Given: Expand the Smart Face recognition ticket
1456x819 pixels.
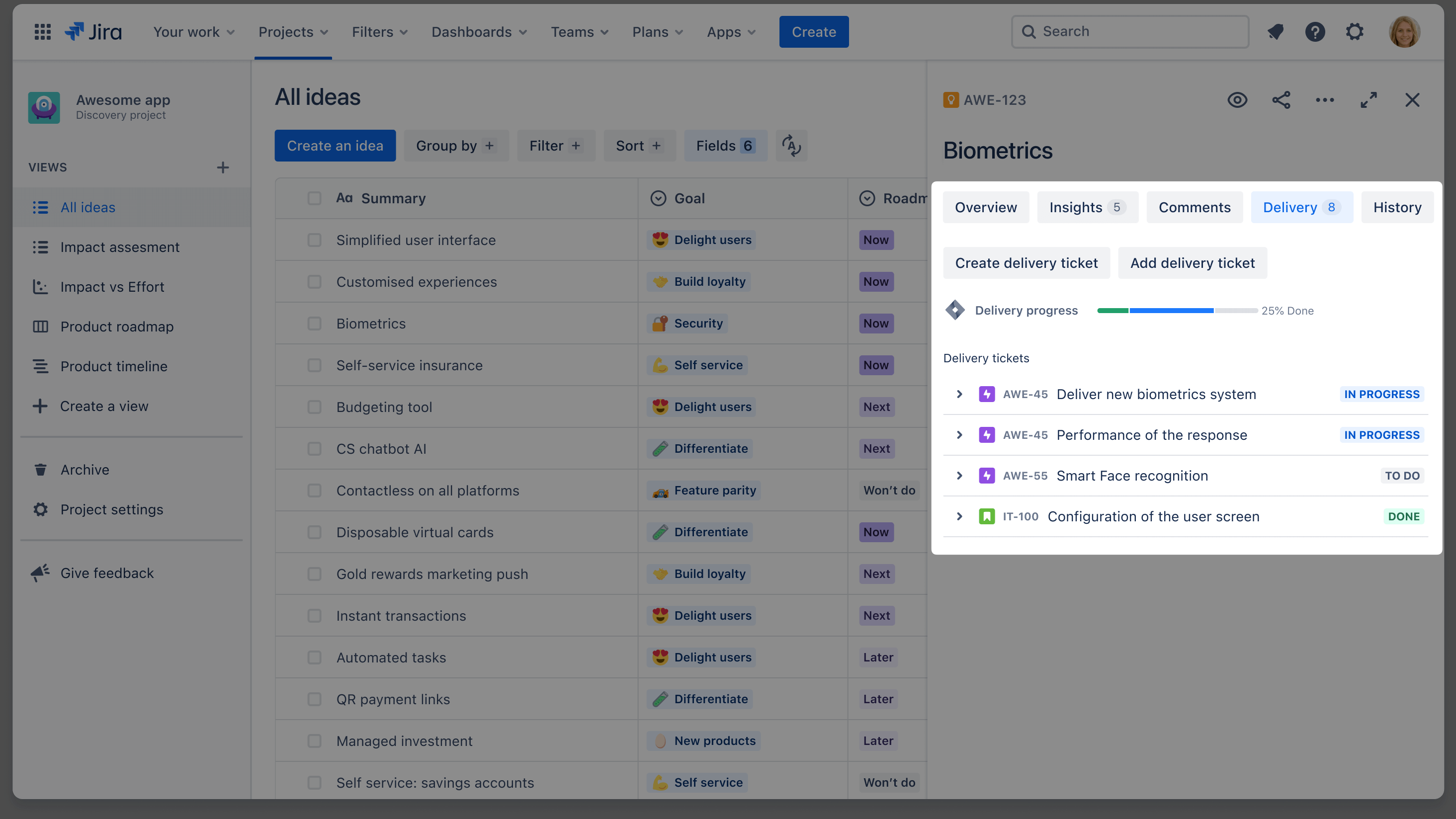Looking at the screenshot, I should tap(959, 475).
